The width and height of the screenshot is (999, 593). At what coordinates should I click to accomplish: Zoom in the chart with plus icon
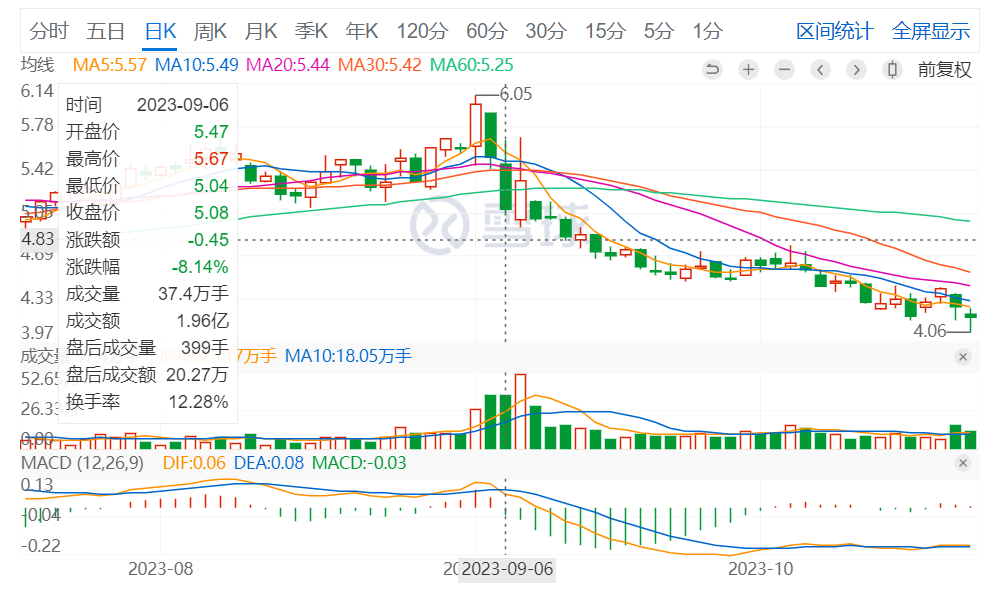tap(748, 70)
